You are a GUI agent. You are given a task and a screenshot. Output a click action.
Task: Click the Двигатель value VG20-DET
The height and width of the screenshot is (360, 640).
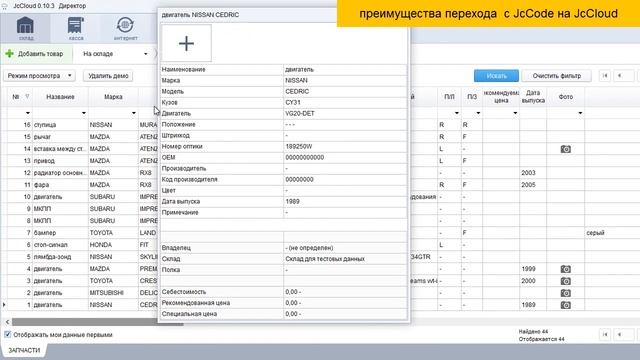pyautogui.click(x=300, y=113)
